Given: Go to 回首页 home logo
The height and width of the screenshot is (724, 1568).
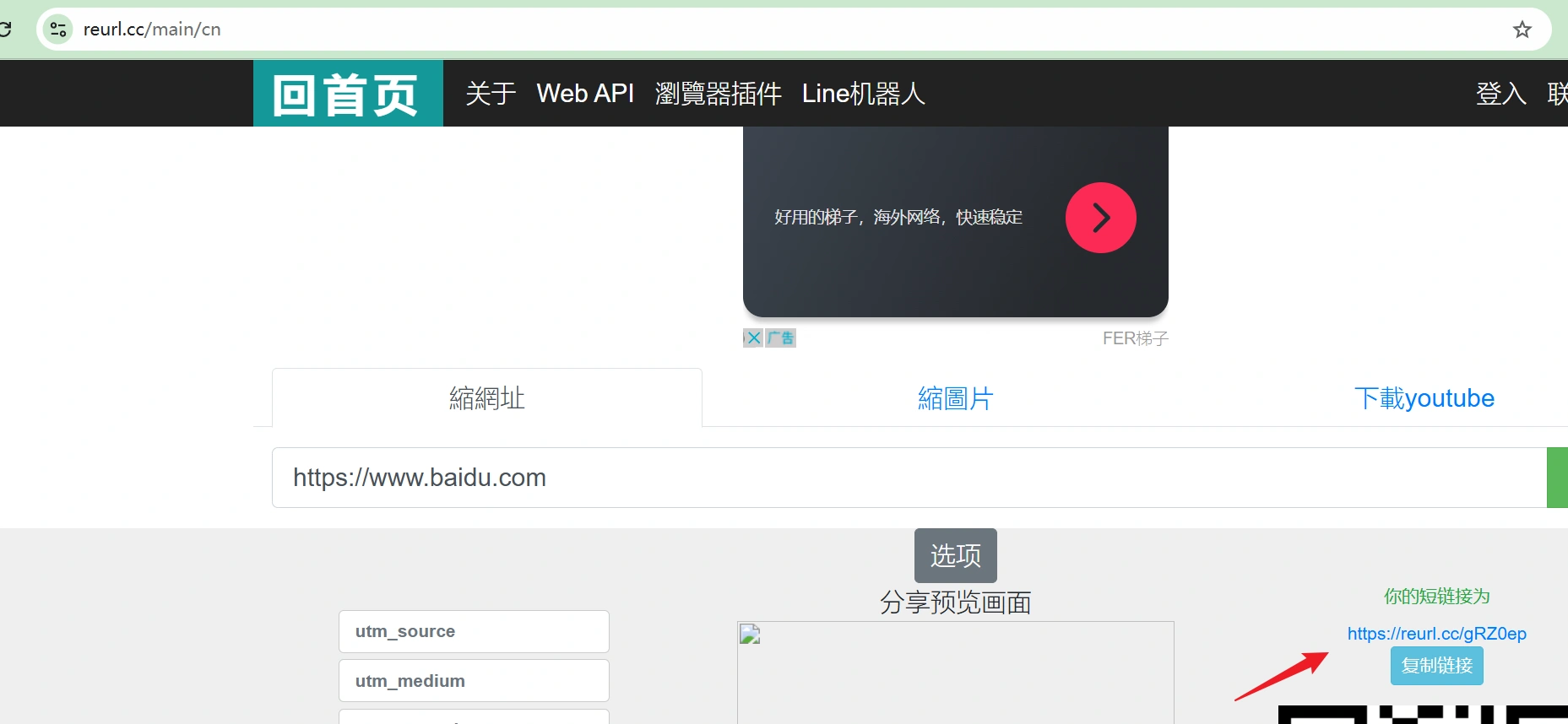Looking at the screenshot, I should (x=347, y=94).
